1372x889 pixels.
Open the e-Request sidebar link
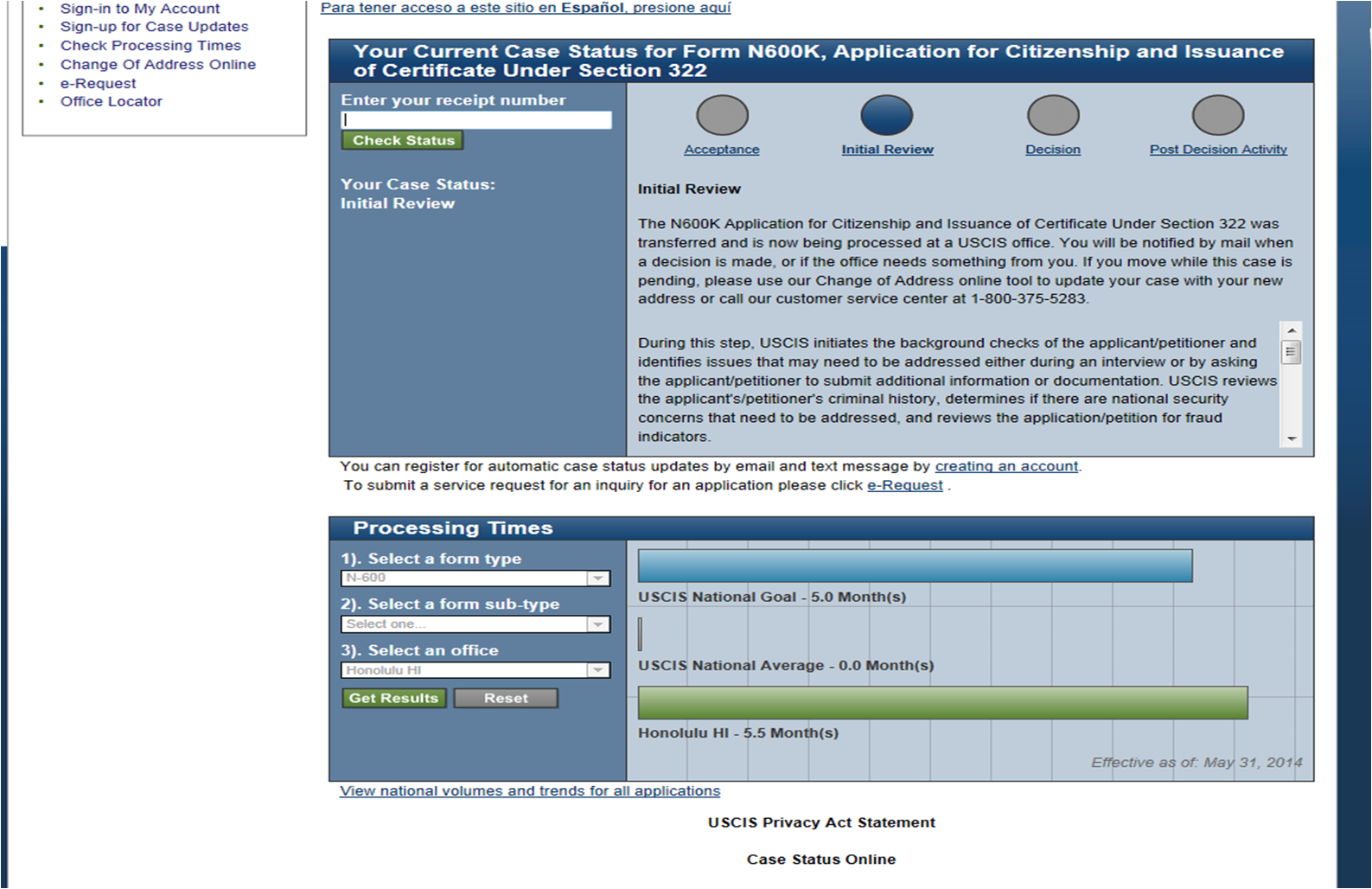click(x=98, y=84)
